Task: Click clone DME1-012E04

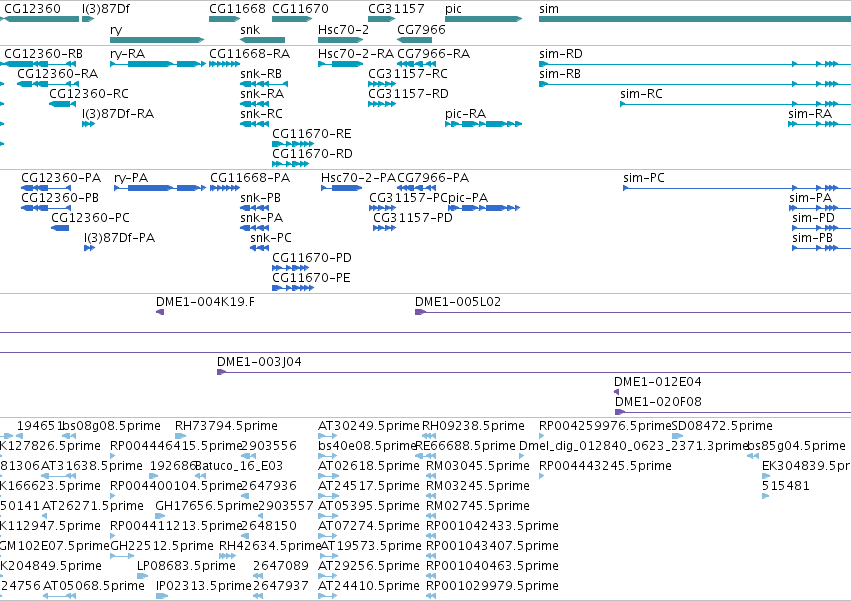Action: click(x=657, y=382)
